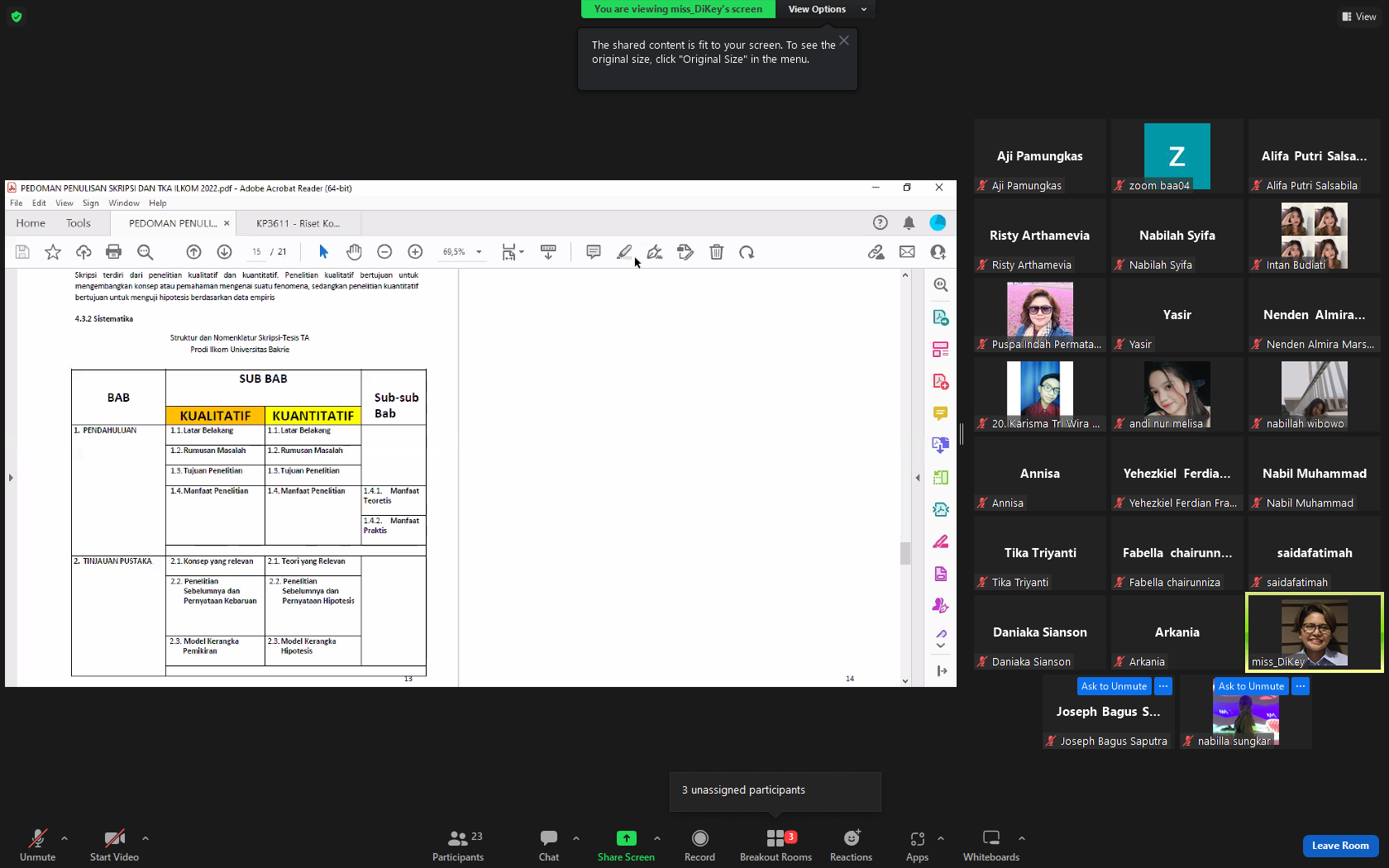
Task: Go to next page arrow
Action: [224, 252]
